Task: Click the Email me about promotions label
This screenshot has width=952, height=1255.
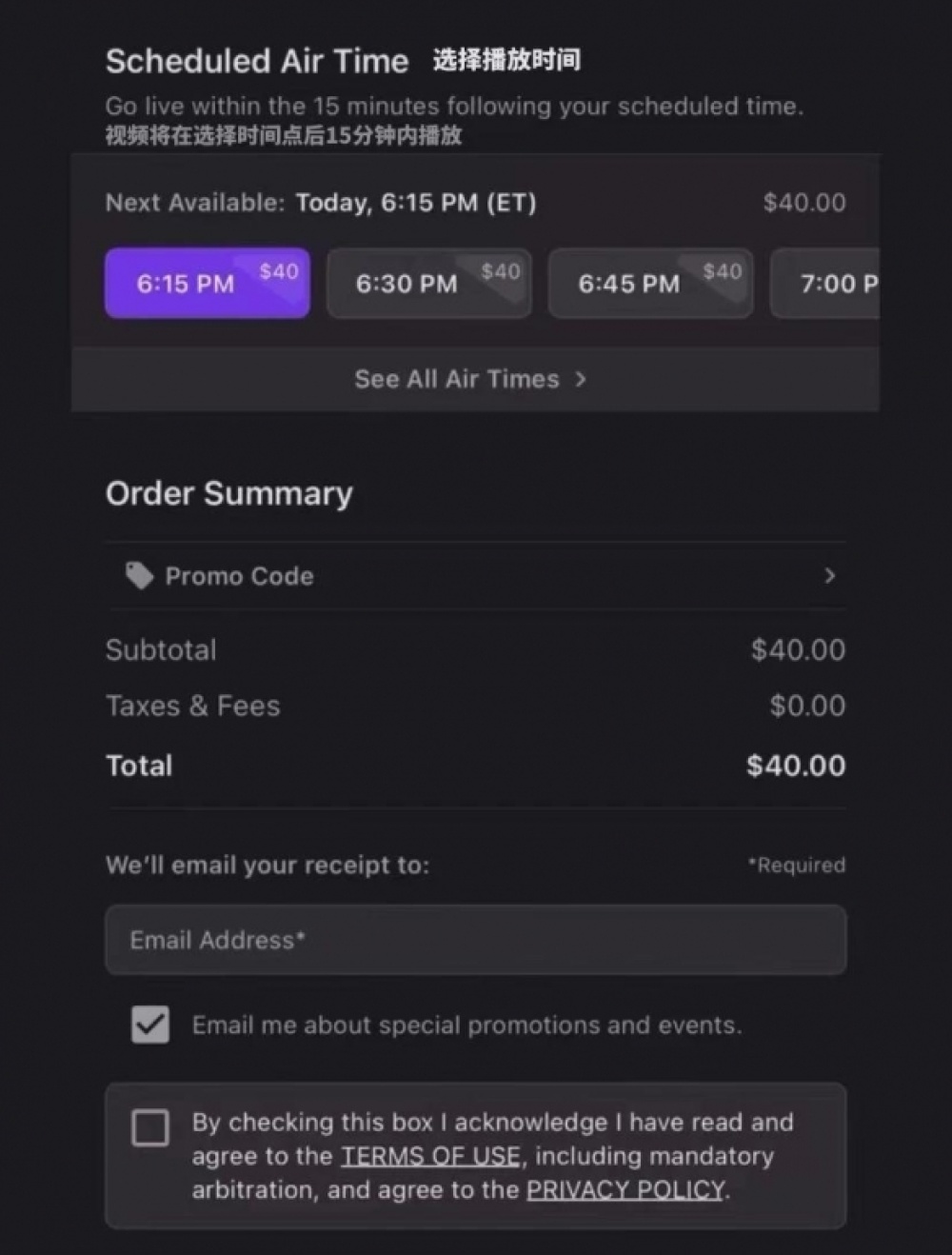Action: pos(466,1026)
